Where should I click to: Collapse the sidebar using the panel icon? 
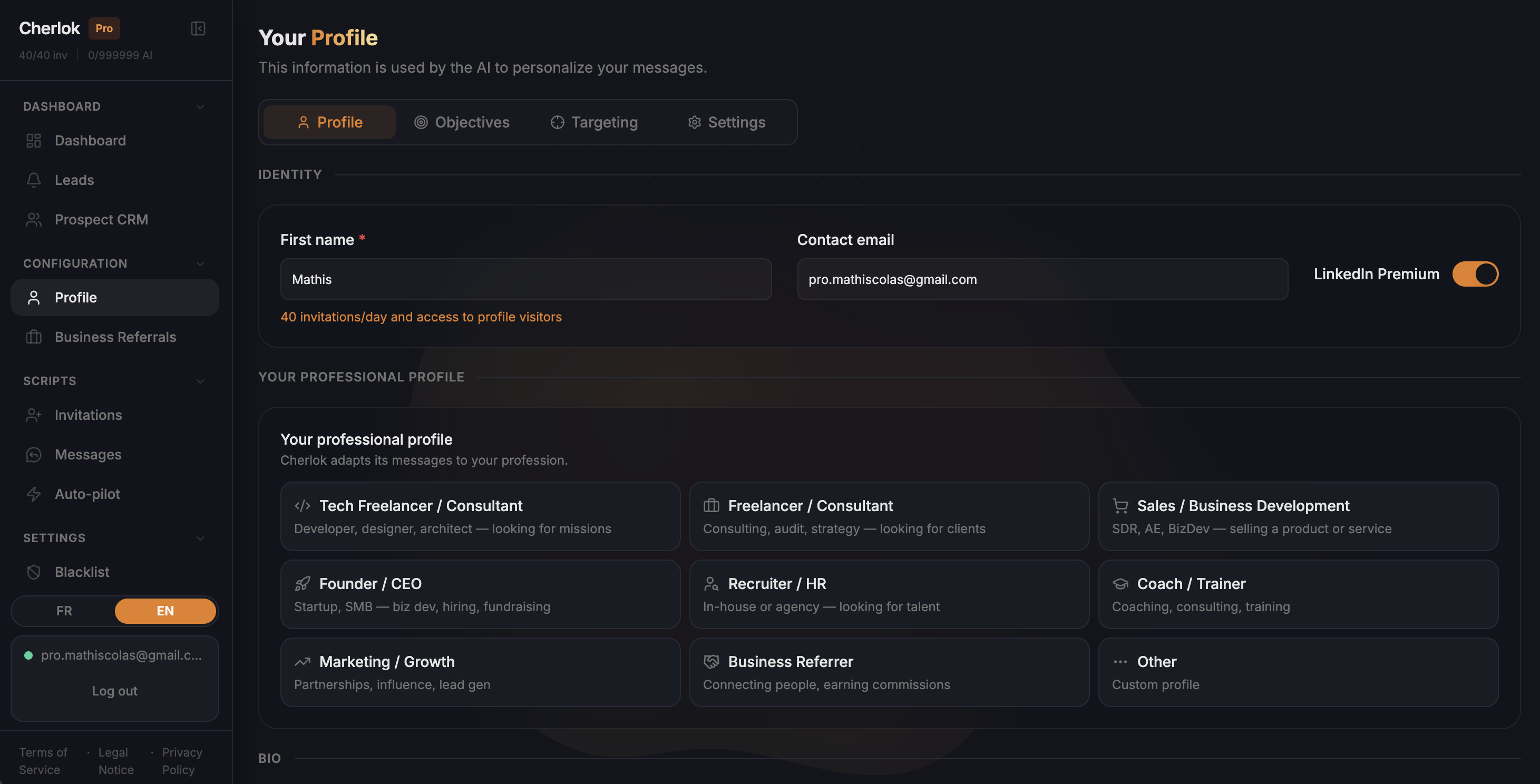pos(198,28)
